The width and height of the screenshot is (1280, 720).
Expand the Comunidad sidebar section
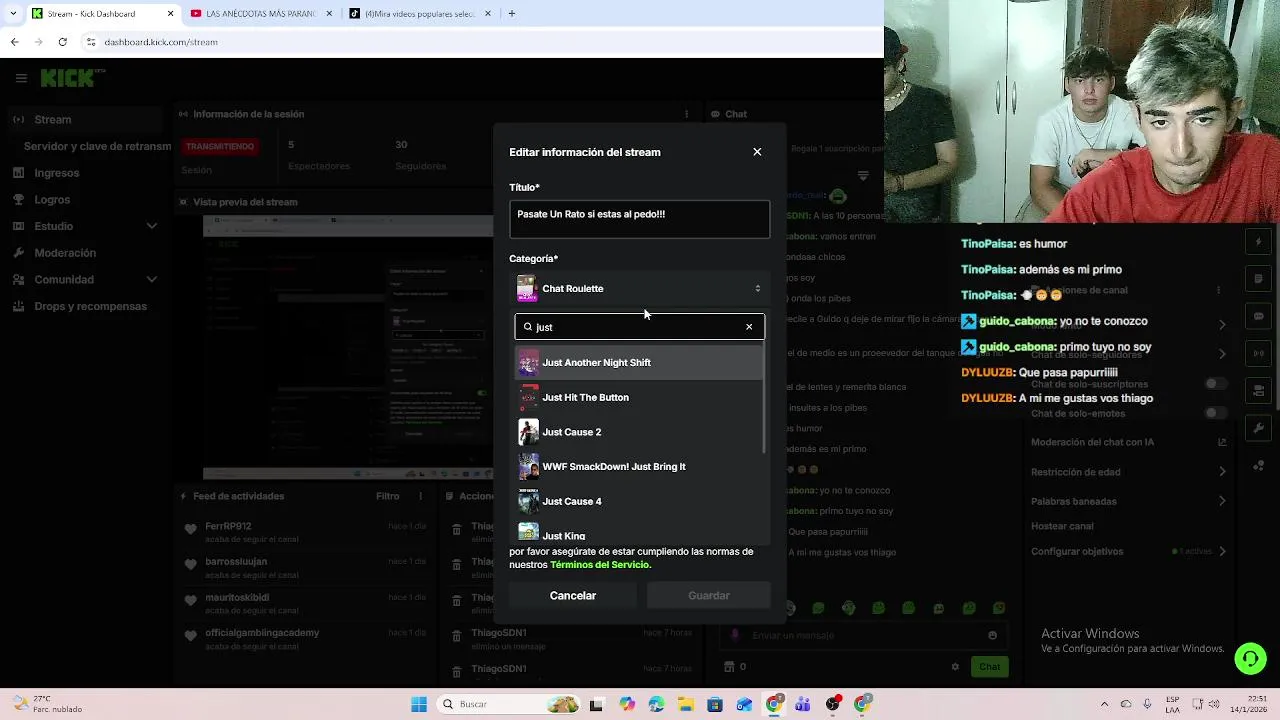pyautogui.click(x=152, y=280)
